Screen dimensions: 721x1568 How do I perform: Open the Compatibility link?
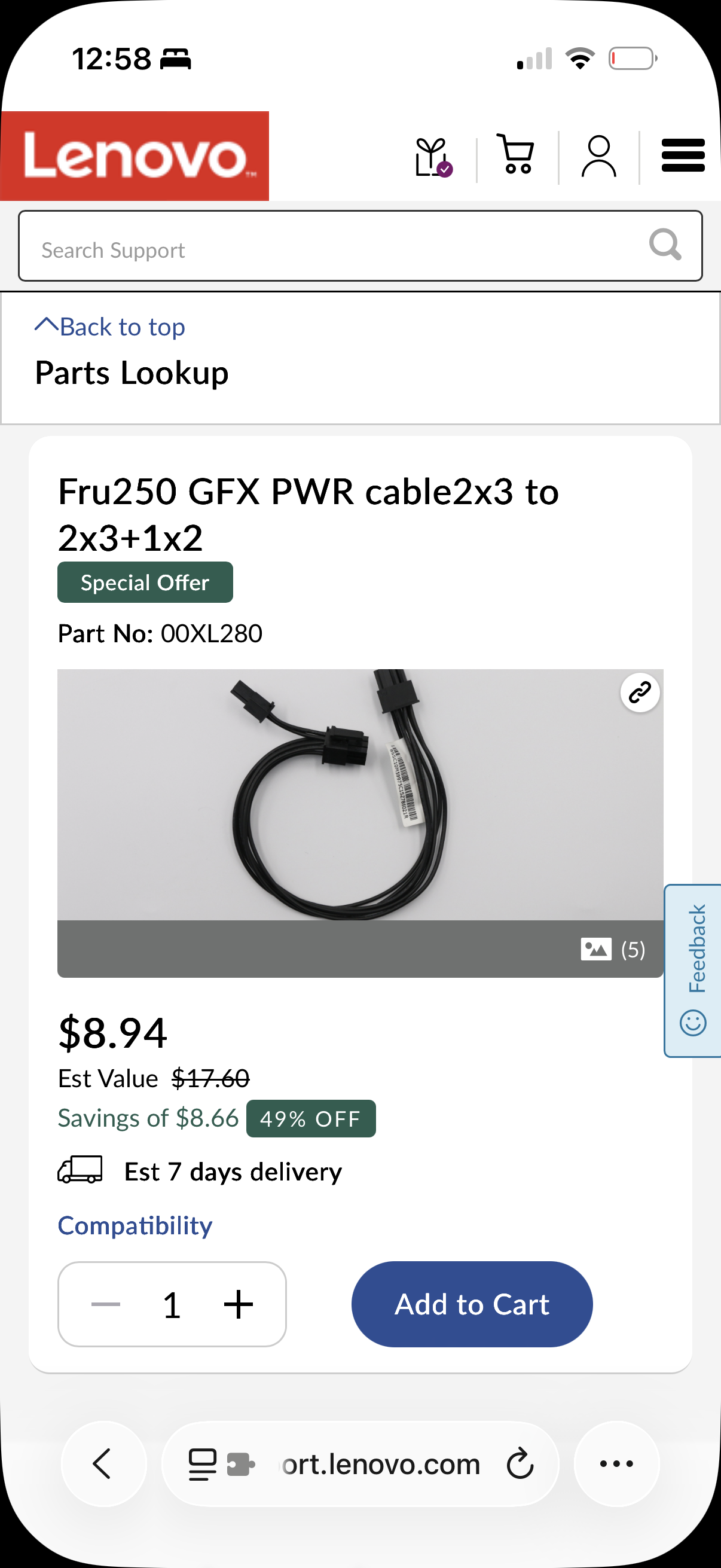click(135, 1225)
